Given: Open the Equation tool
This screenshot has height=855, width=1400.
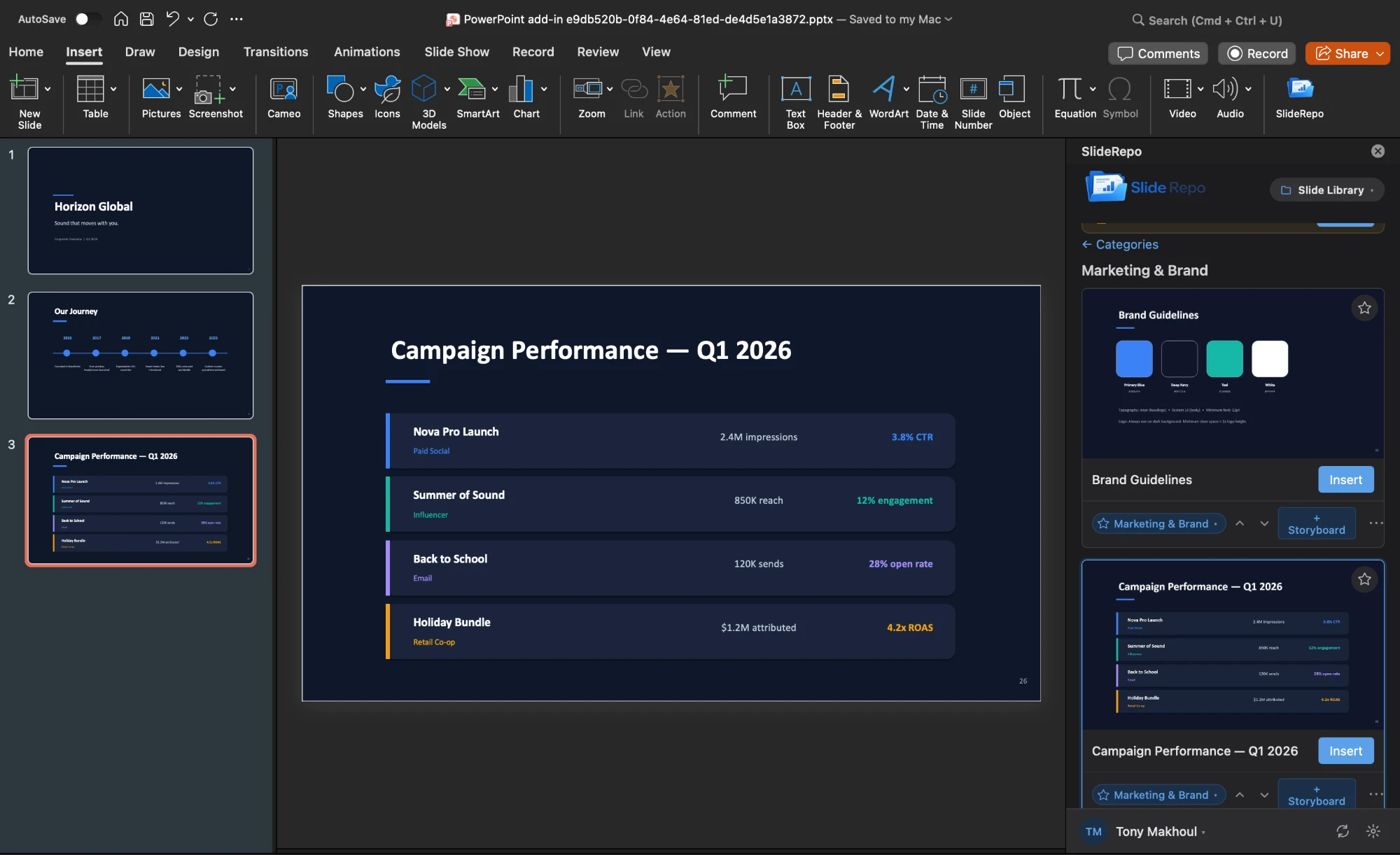Looking at the screenshot, I should tap(1070, 89).
